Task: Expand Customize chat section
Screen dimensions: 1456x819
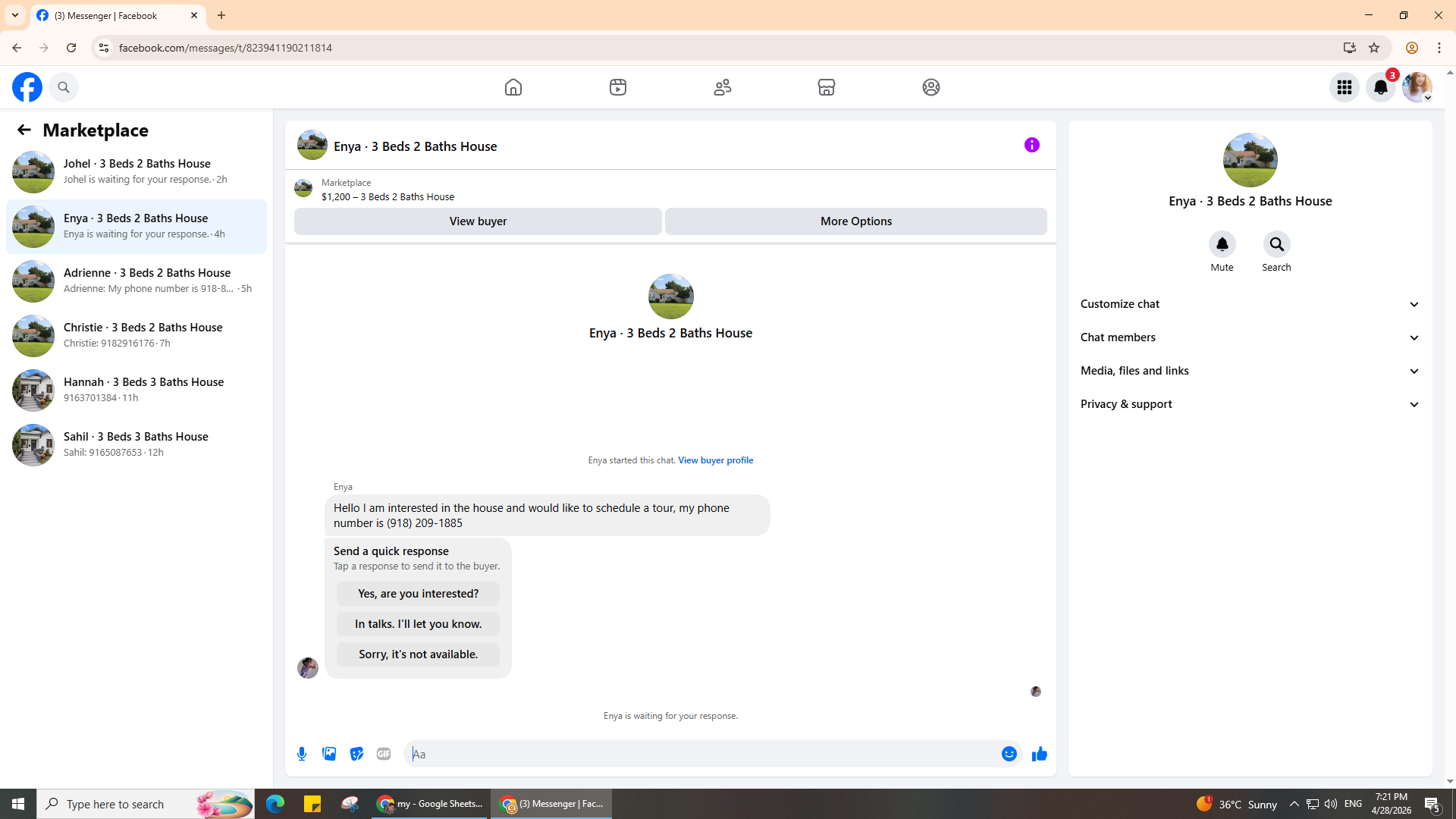Action: pyautogui.click(x=1250, y=304)
